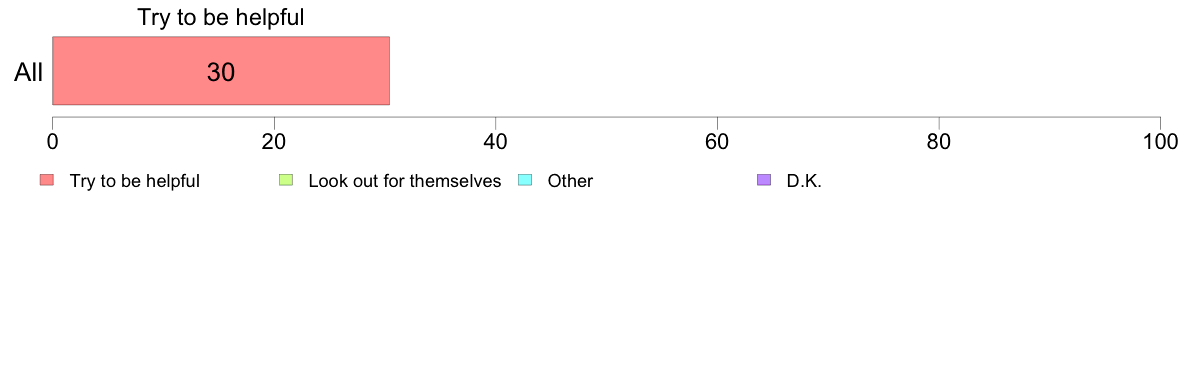The image size is (1188, 368).
Task: Click empty plot area beside the red bar
Action: pos(773,70)
